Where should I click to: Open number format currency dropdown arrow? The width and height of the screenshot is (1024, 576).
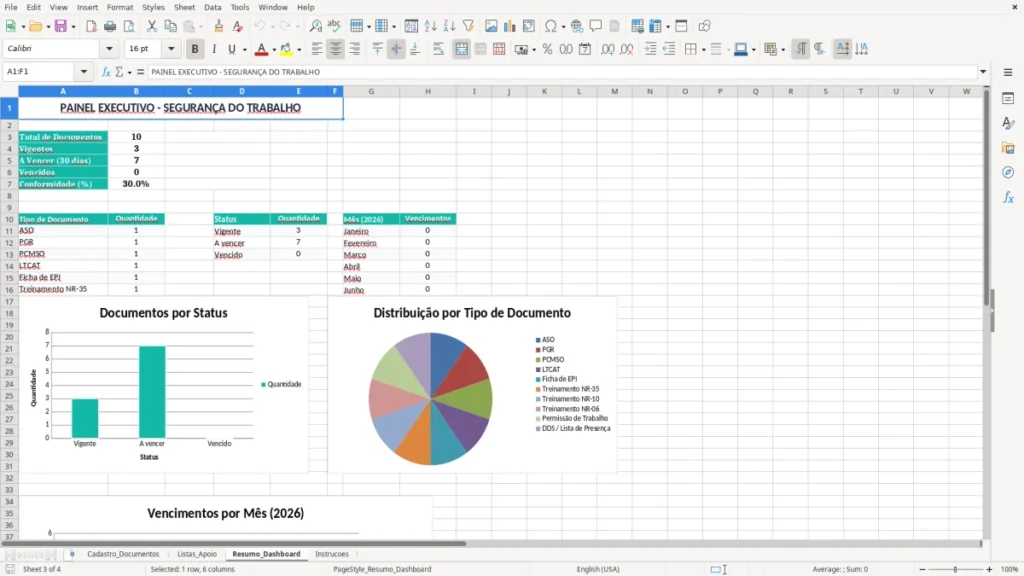pyautogui.click(x=534, y=50)
